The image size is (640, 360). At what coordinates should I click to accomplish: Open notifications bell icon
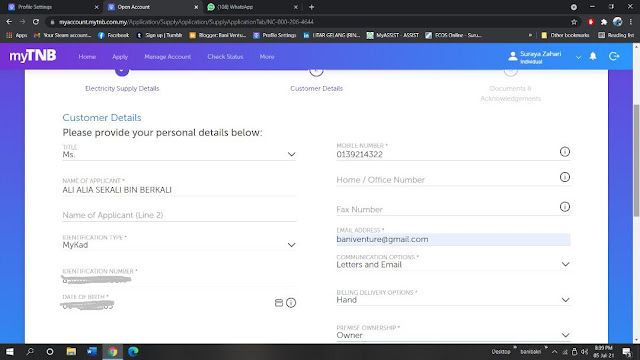click(x=593, y=56)
